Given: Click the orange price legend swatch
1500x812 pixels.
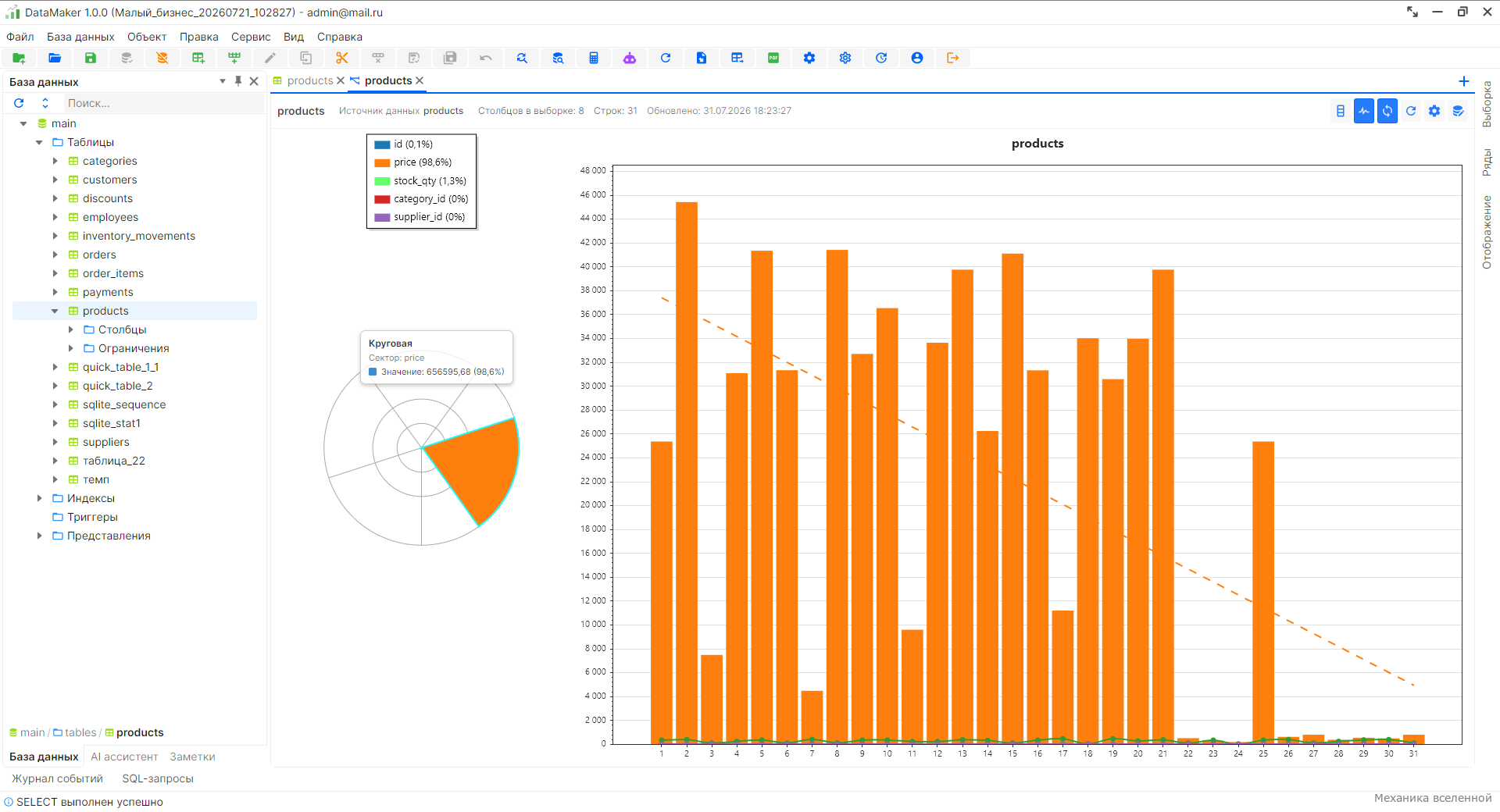Looking at the screenshot, I should [x=382, y=162].
